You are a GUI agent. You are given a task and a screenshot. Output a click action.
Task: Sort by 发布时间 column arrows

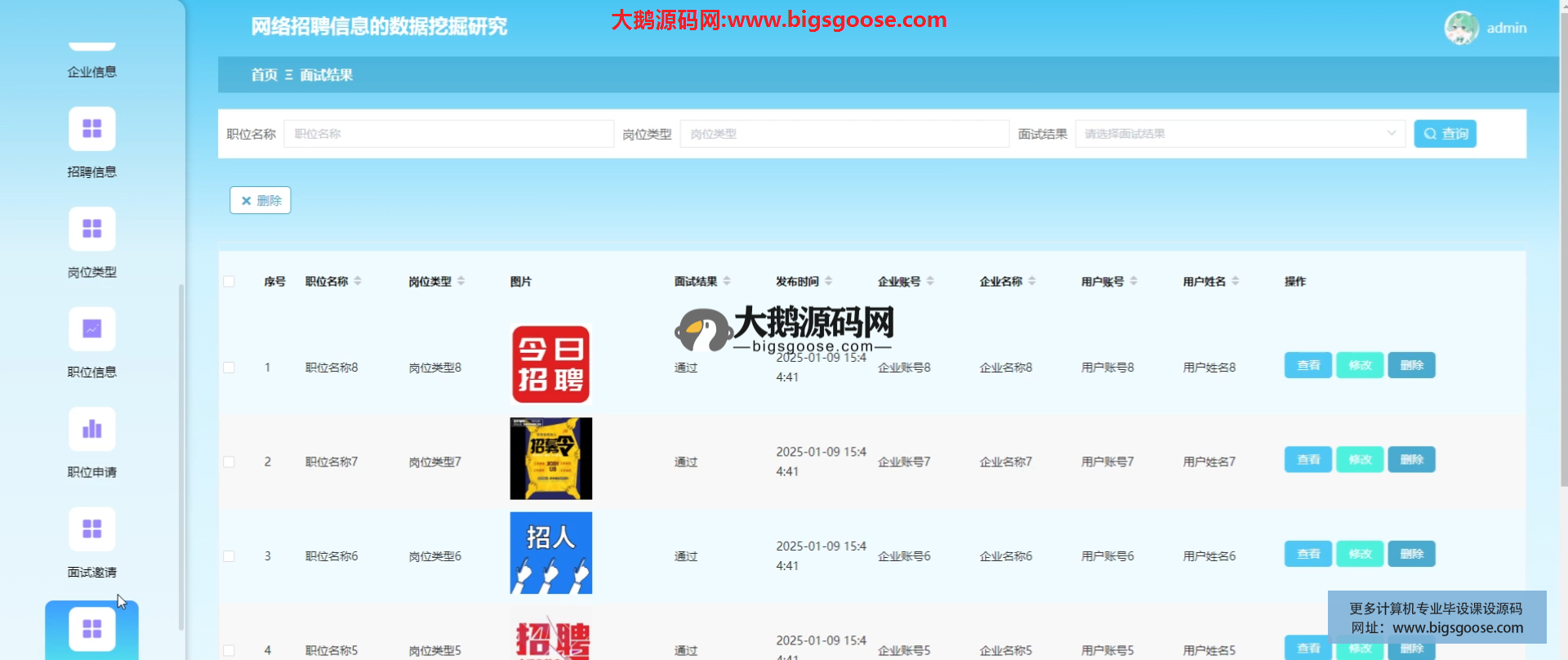[x=828, y=281]
